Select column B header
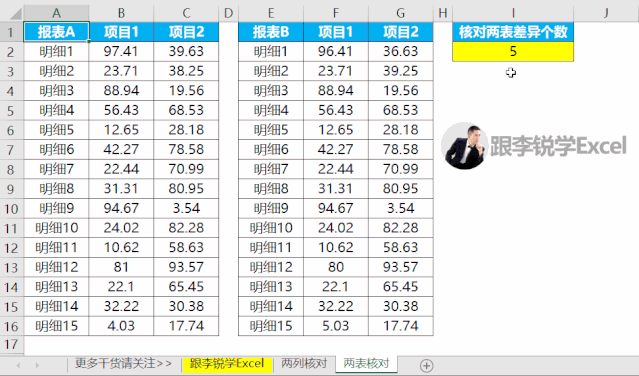639x376 pixels. [121, 13]
